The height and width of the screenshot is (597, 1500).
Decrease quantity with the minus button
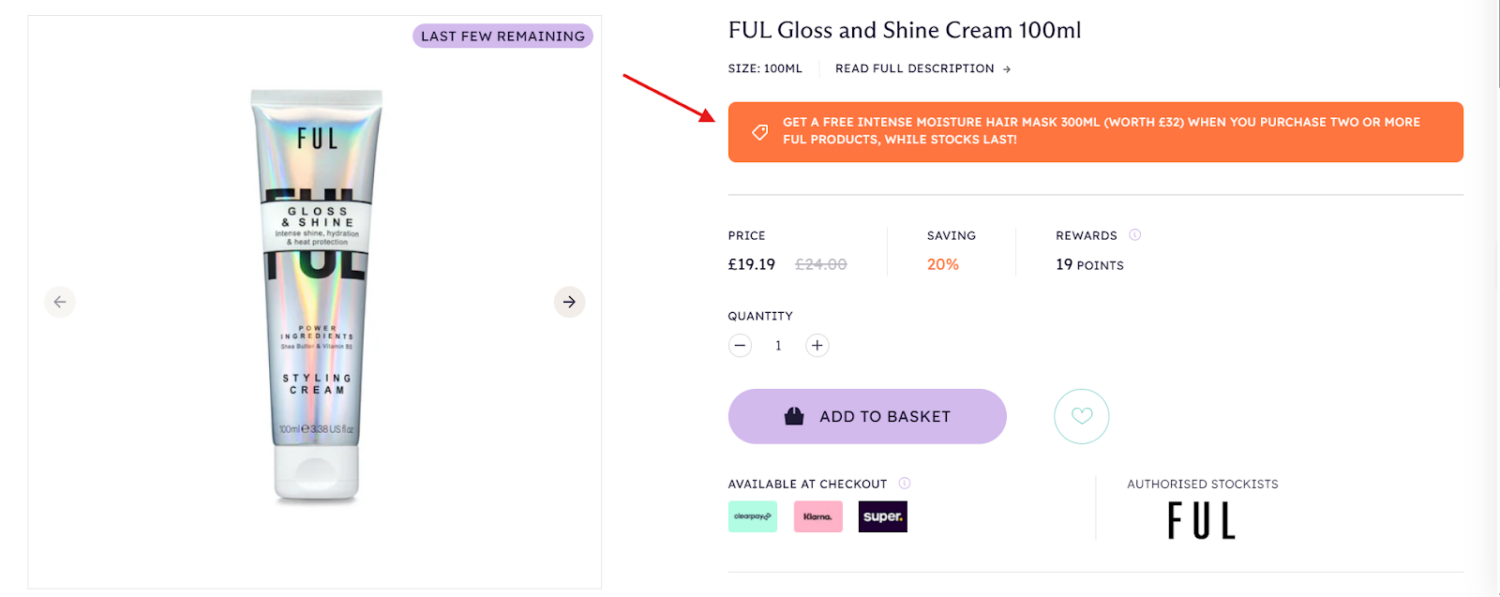pyautogui.click(x=740, y=346)
